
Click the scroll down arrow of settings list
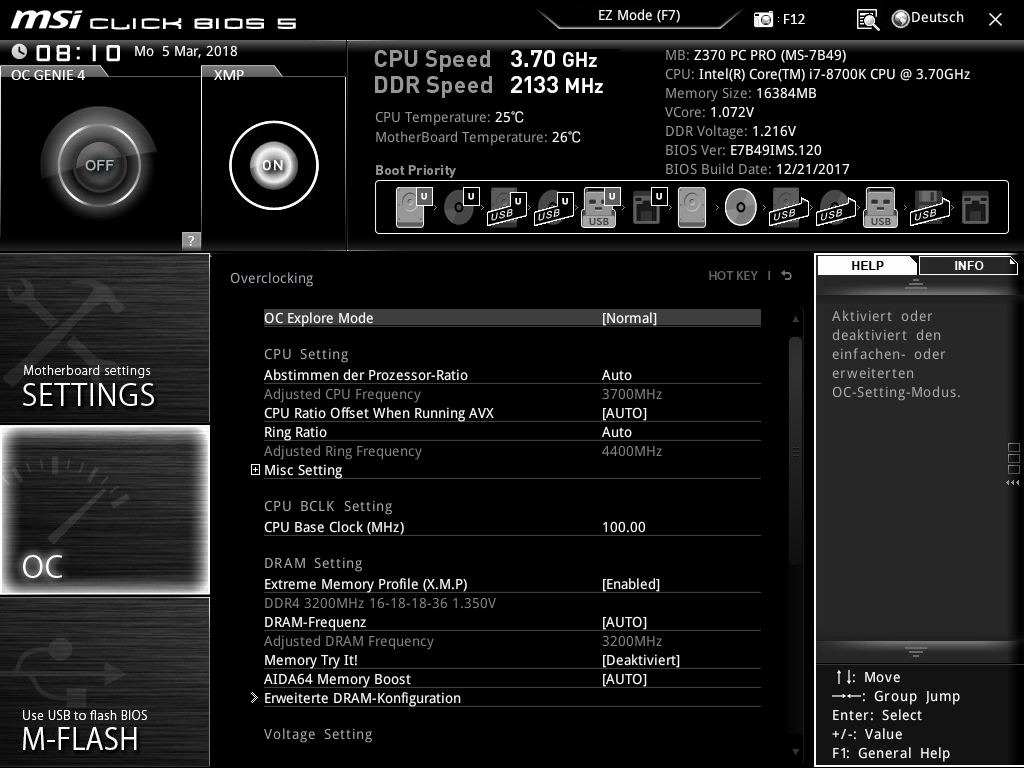pos(795,752)
